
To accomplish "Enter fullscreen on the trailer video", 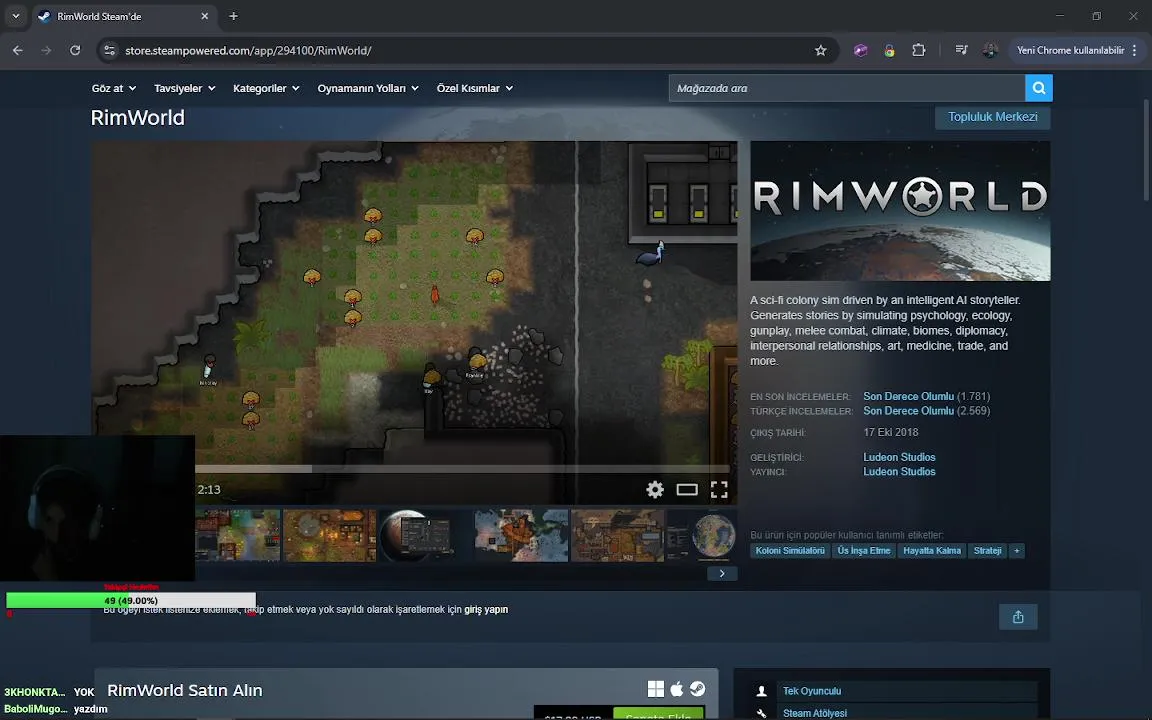I will (719, 489).
